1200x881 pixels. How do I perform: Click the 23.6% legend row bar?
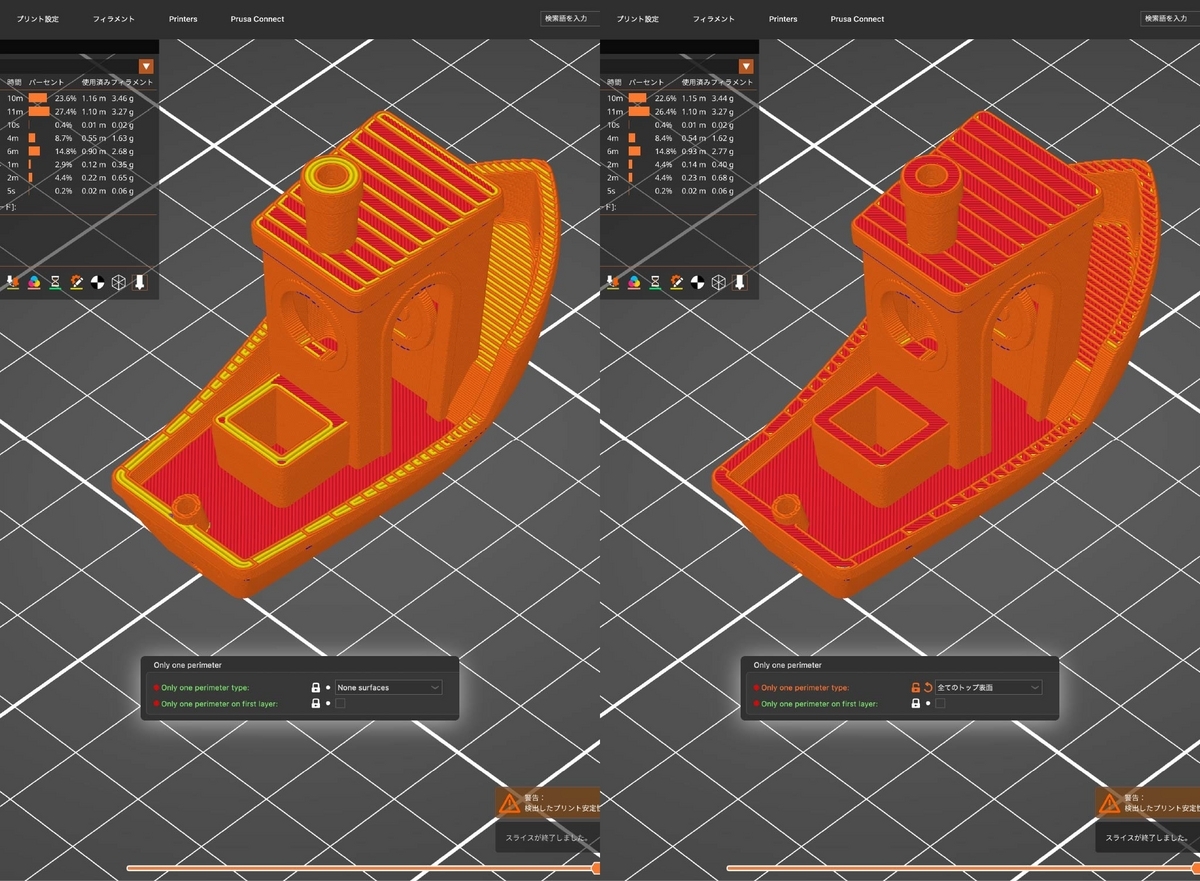coord(38,98)
